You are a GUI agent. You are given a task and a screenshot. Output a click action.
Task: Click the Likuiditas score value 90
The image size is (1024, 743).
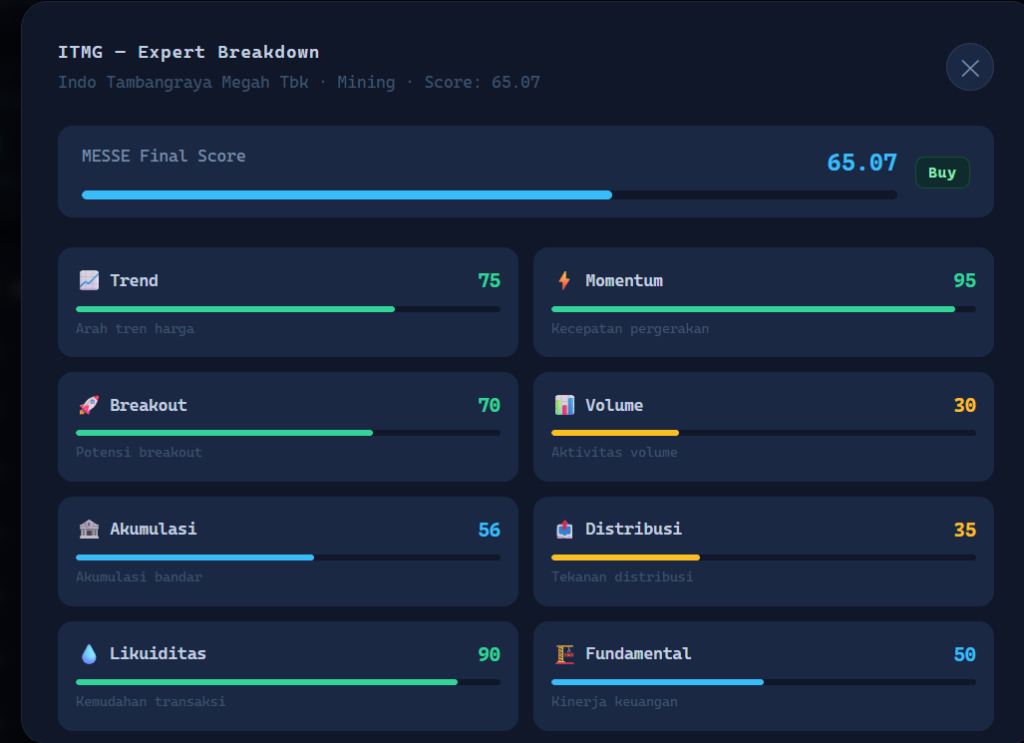coord(489,655)
